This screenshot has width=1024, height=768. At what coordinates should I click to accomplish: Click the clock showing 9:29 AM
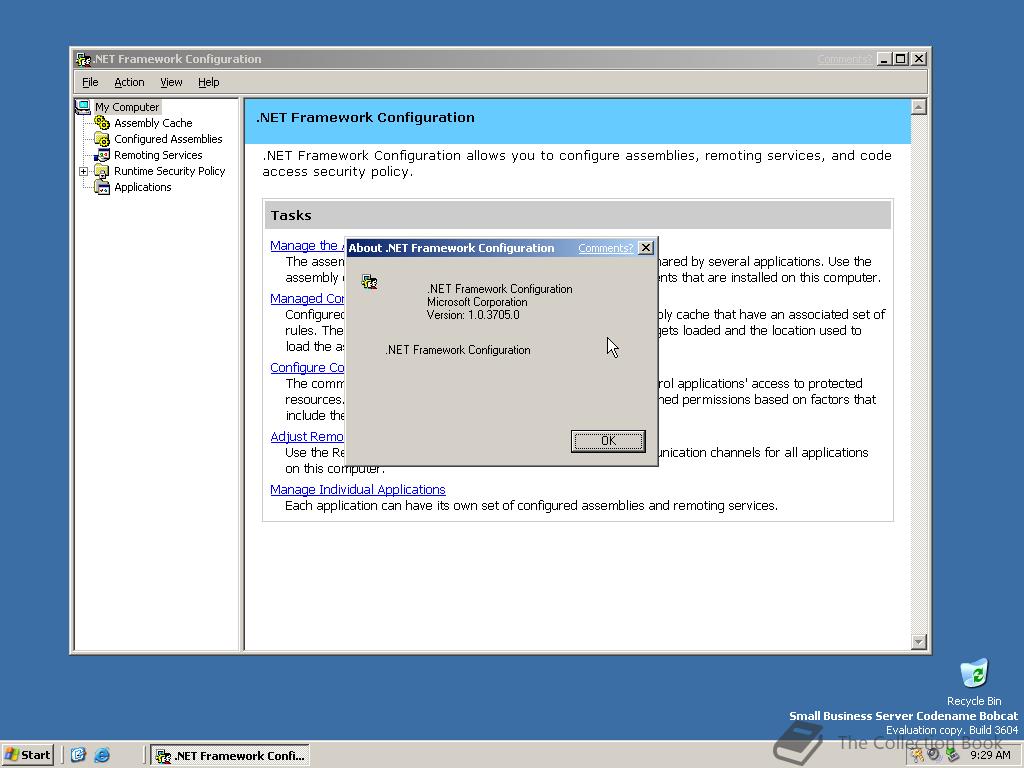[x=990, y=756]
